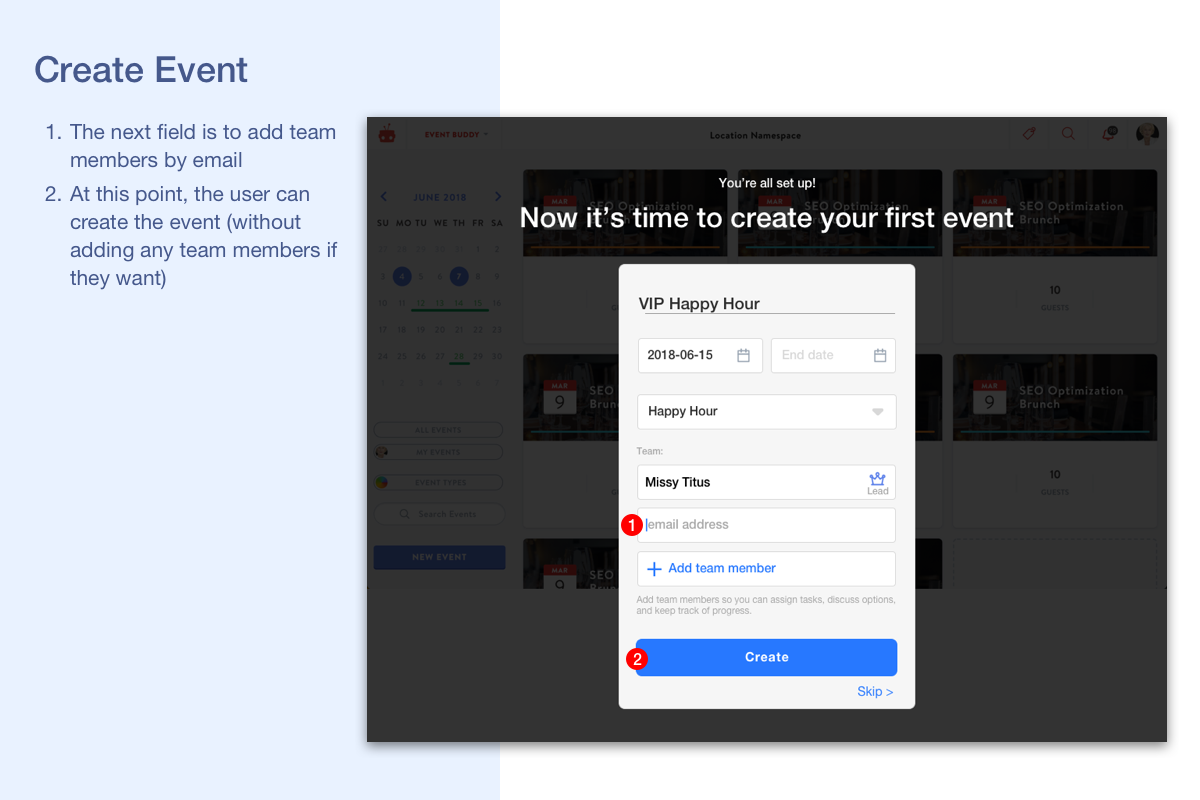Select June 4 in the calendar

(x=402, y=276)
